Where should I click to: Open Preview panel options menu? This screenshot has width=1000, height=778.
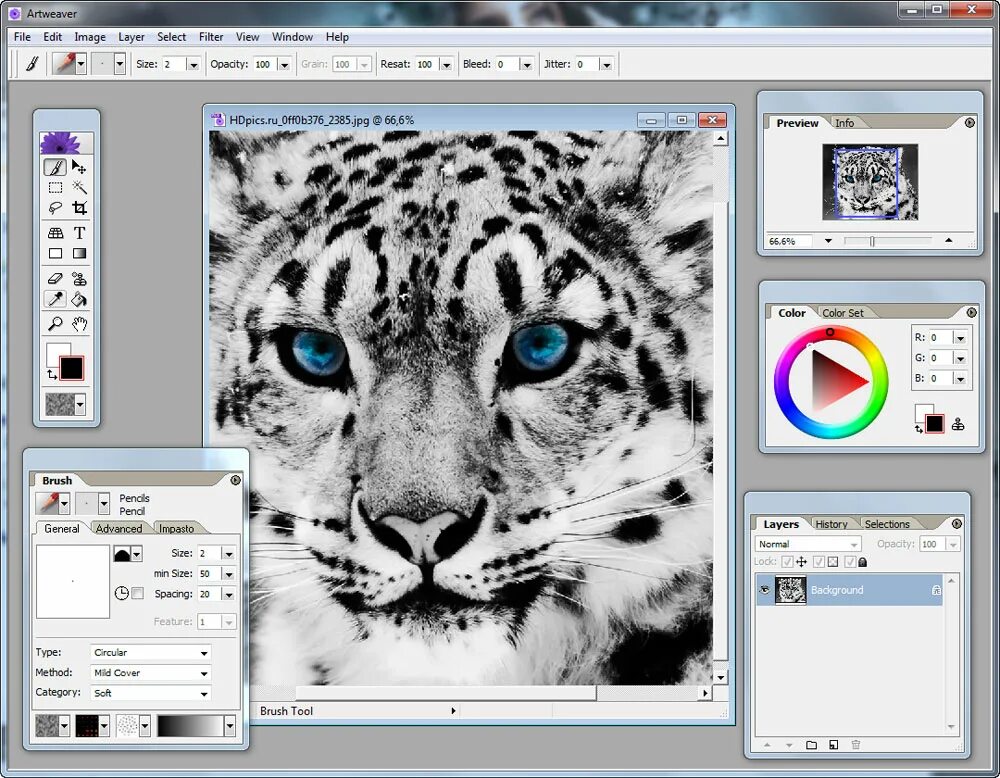tap(969, 122)
